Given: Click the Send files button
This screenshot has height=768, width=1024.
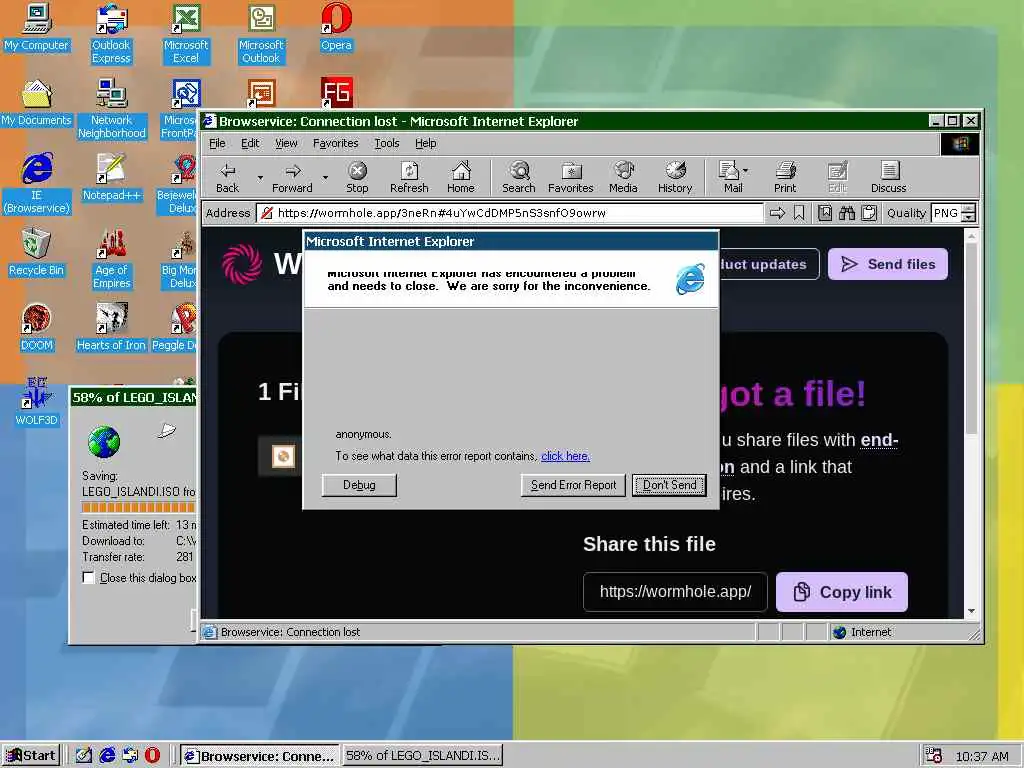Looking at the screenshot, I should click(x=888, y=264).
